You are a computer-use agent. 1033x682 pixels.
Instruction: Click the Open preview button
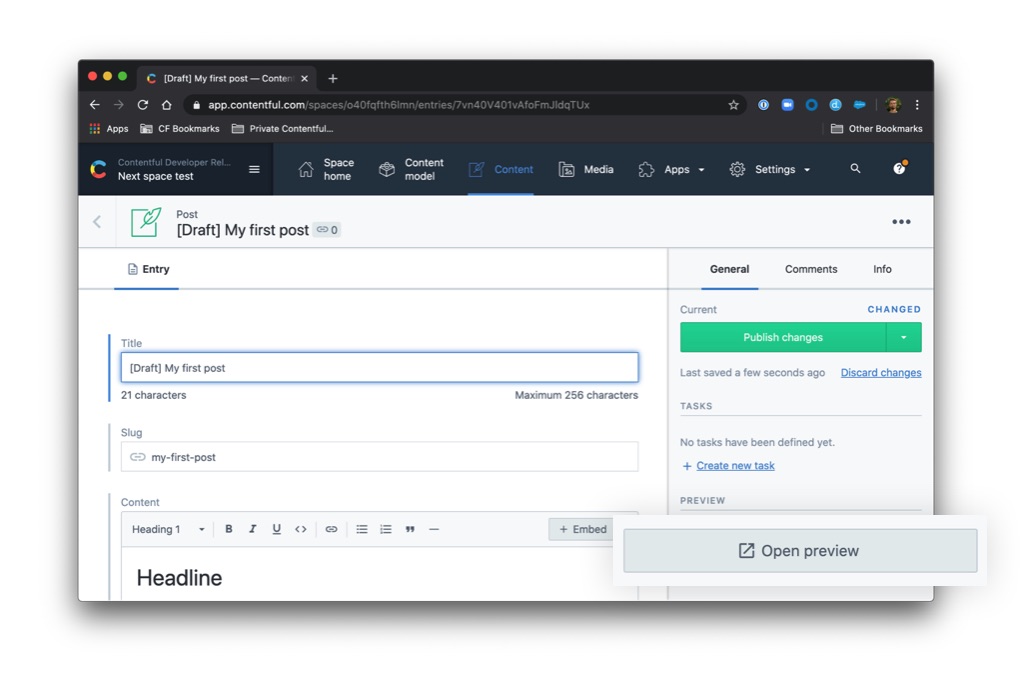pos(800,550)
